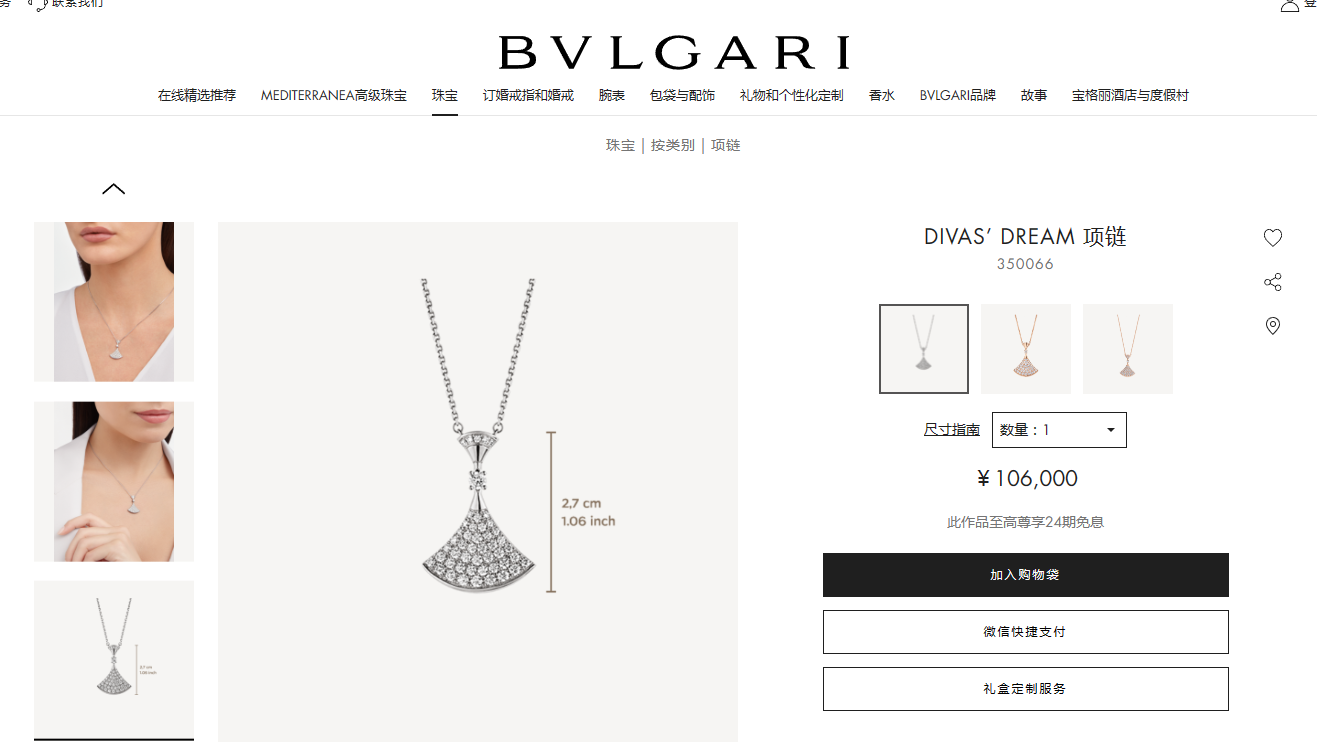Open the 珠宝 menu

point(445,96)
